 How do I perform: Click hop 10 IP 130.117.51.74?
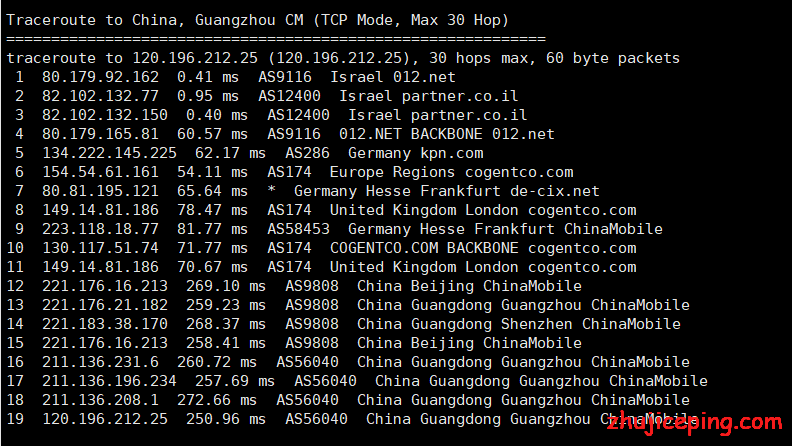[x=100, y=248]
